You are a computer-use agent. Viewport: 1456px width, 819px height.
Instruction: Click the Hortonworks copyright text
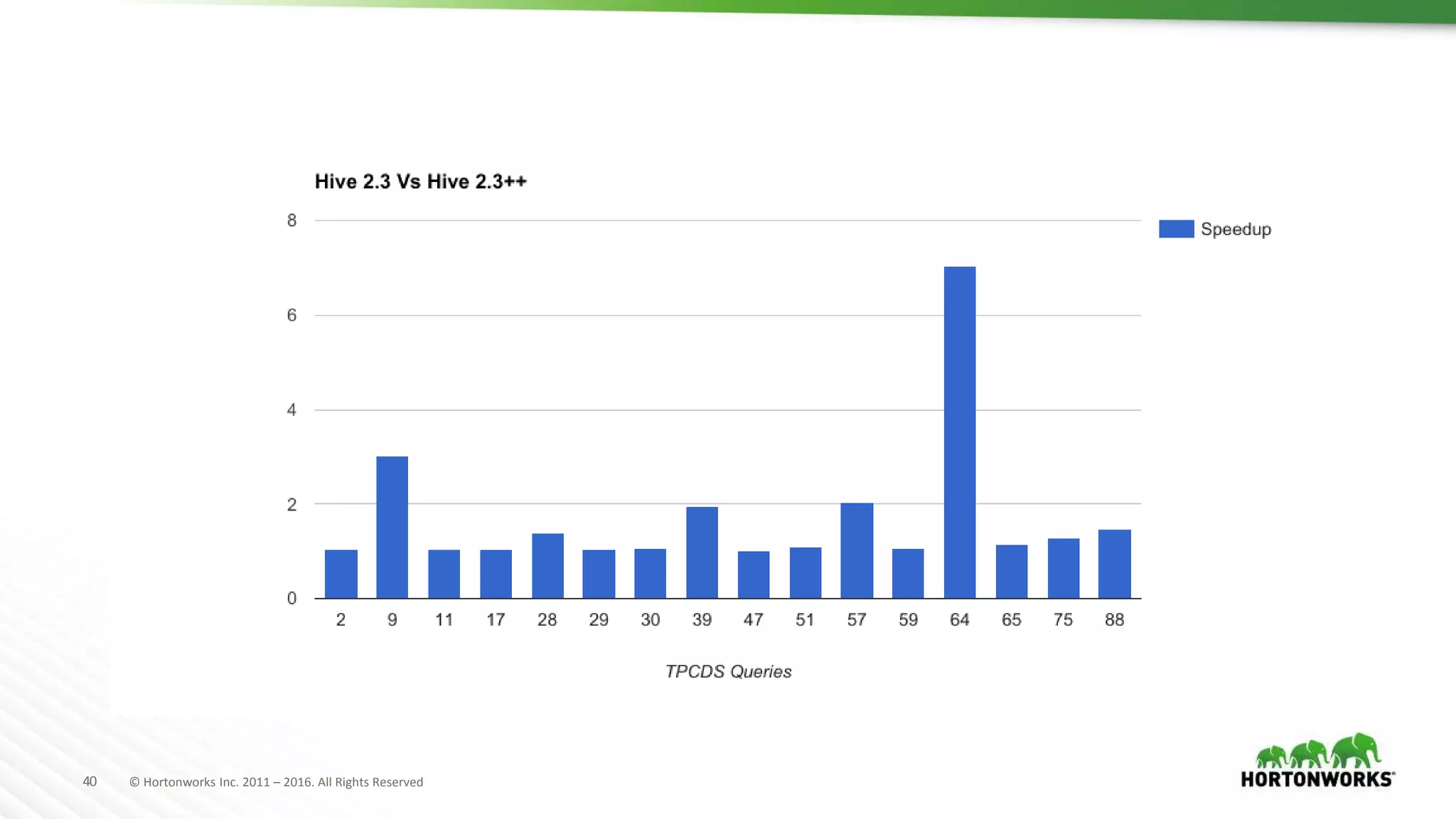point(276,782)
